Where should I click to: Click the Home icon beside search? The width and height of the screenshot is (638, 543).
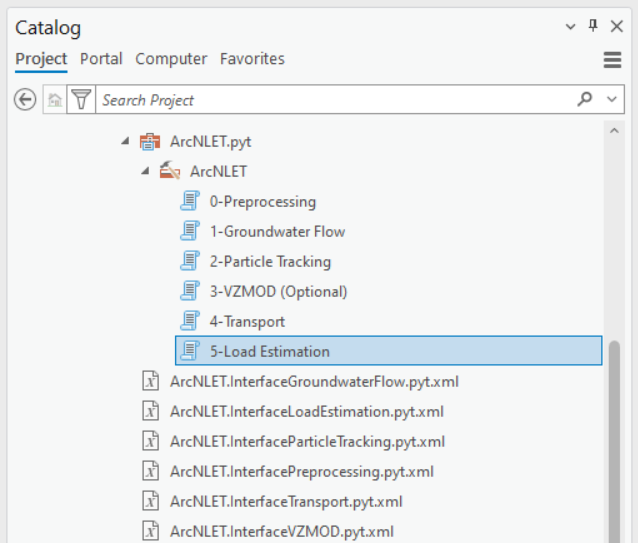click(55, 100)
